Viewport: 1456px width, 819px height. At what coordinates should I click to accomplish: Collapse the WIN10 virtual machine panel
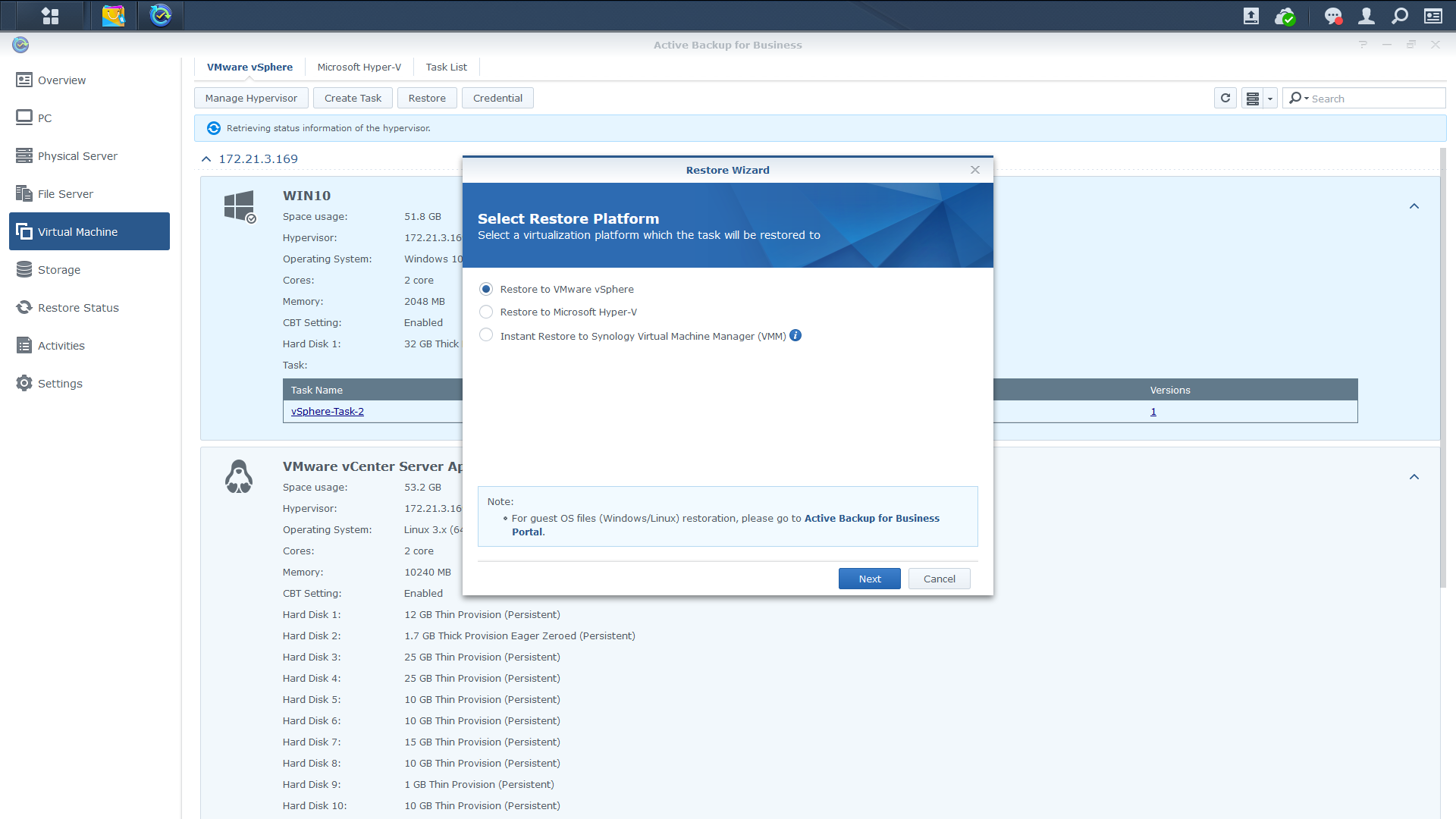click(x=1414, y=206)
